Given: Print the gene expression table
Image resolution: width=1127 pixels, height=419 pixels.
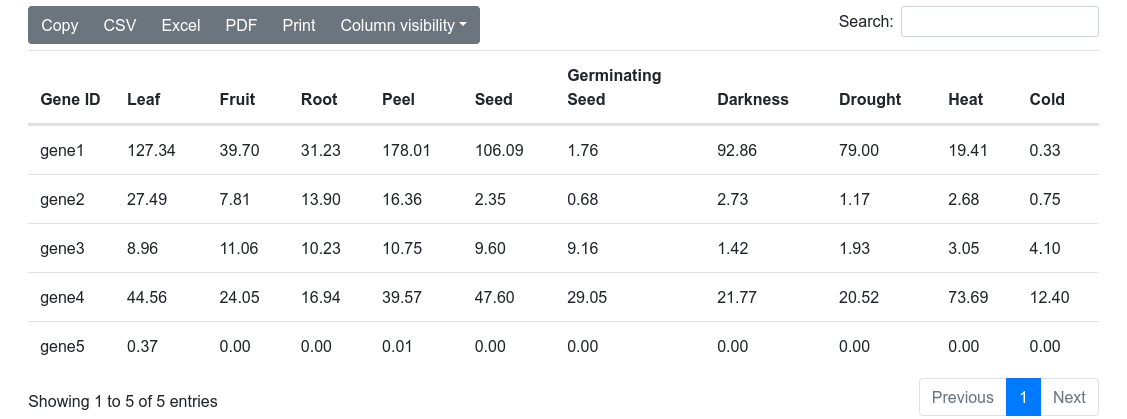Looking at the screenshot, I should click(x=299, y=25).
